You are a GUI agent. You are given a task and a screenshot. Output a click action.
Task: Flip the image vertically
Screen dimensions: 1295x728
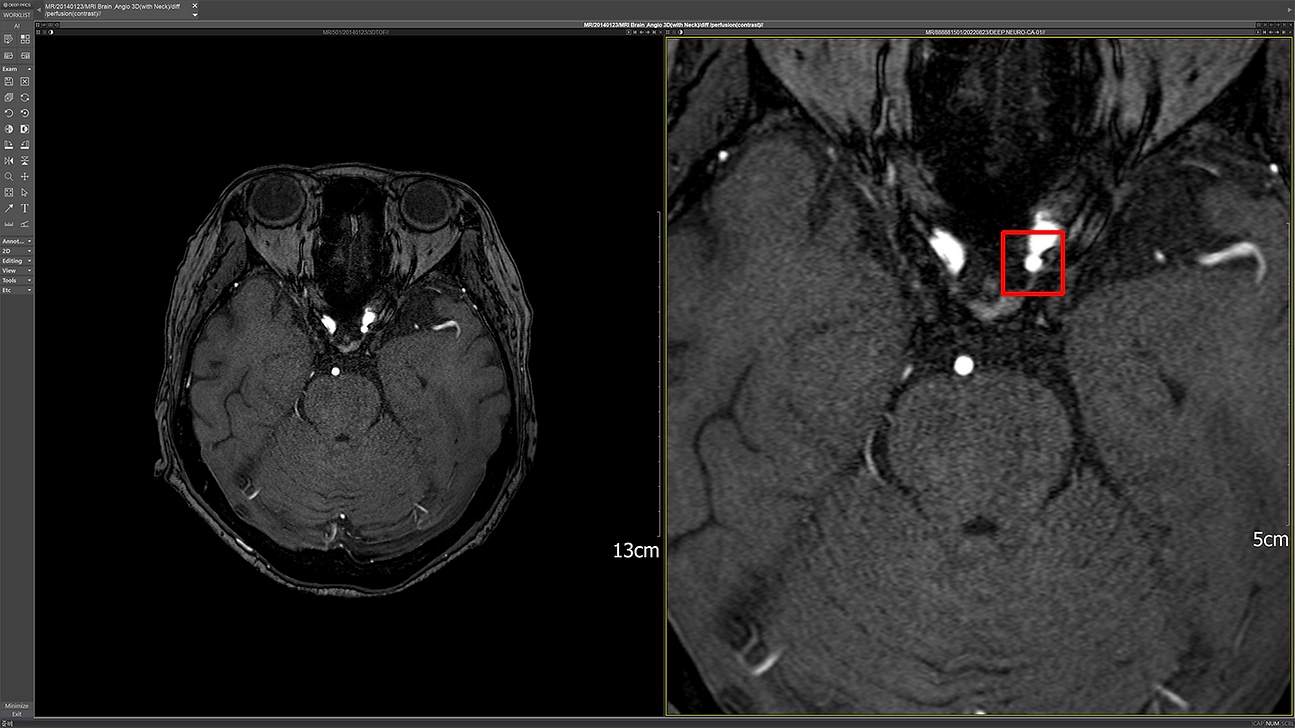(25, 160)
